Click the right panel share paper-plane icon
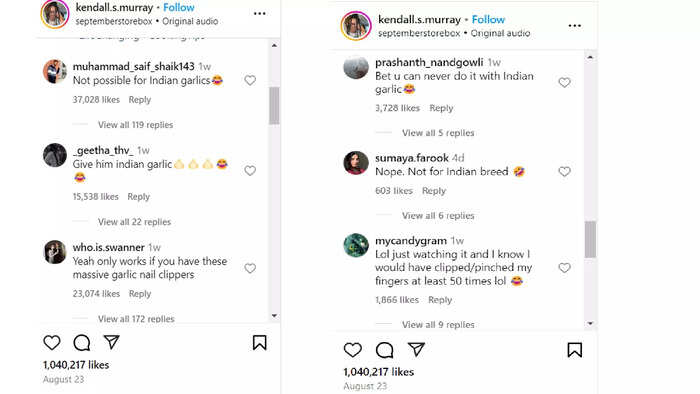This screenshot has width=700, height=394. tap(416, 349)
